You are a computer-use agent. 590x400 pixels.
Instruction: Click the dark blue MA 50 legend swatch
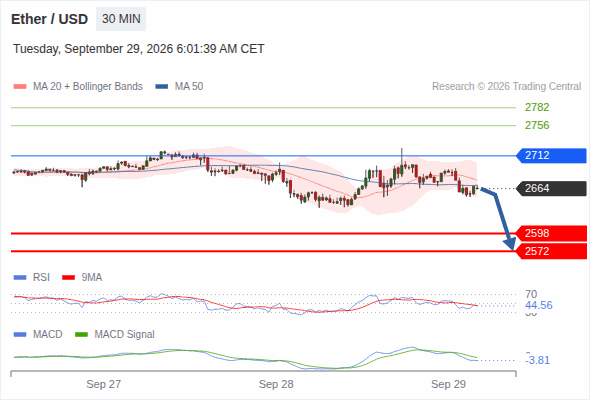click(x=162, y=87)
